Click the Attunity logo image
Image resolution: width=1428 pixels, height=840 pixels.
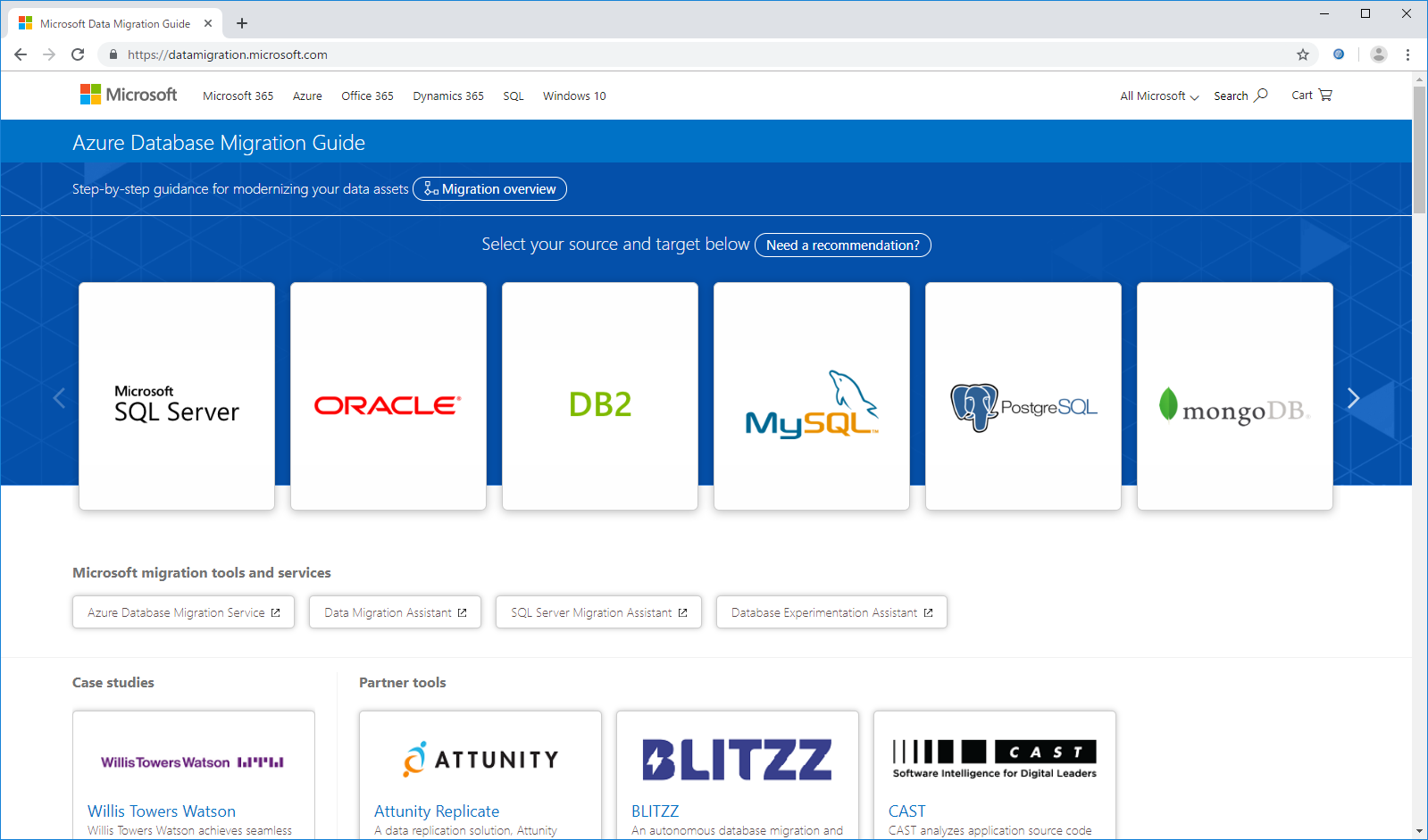[480, 759]
